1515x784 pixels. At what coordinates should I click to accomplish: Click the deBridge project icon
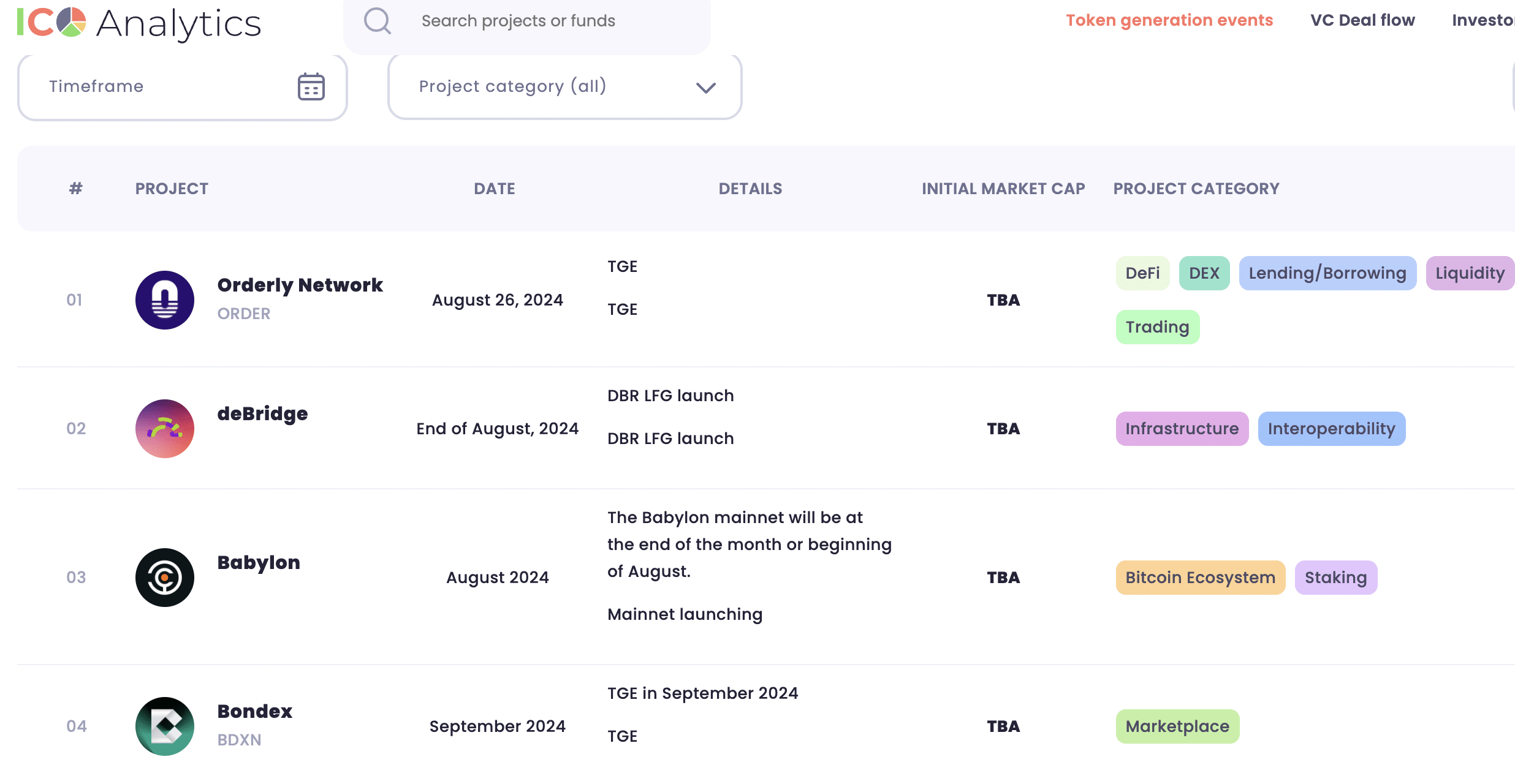(x=163, y=428)
